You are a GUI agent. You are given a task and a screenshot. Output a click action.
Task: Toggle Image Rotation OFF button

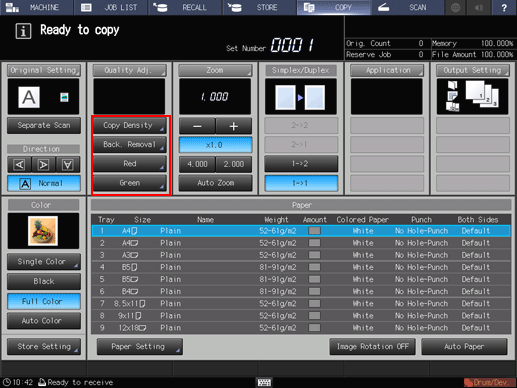[x=372, y=347]
